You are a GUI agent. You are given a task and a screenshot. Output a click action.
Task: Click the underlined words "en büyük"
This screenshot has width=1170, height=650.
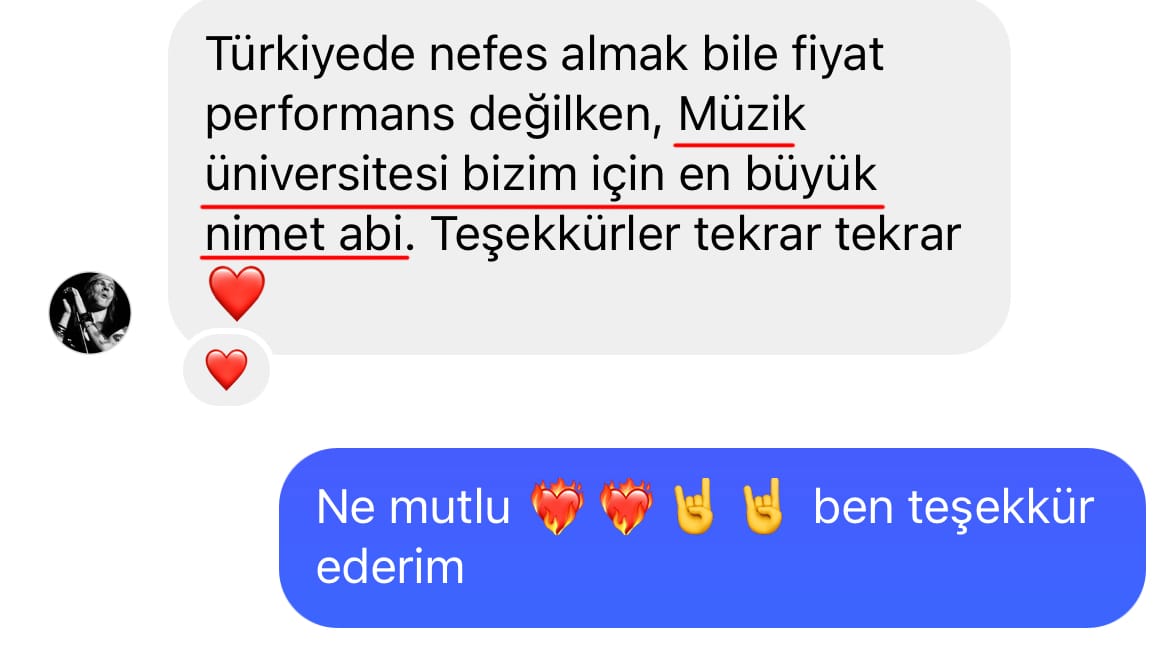tap(778, 176)
